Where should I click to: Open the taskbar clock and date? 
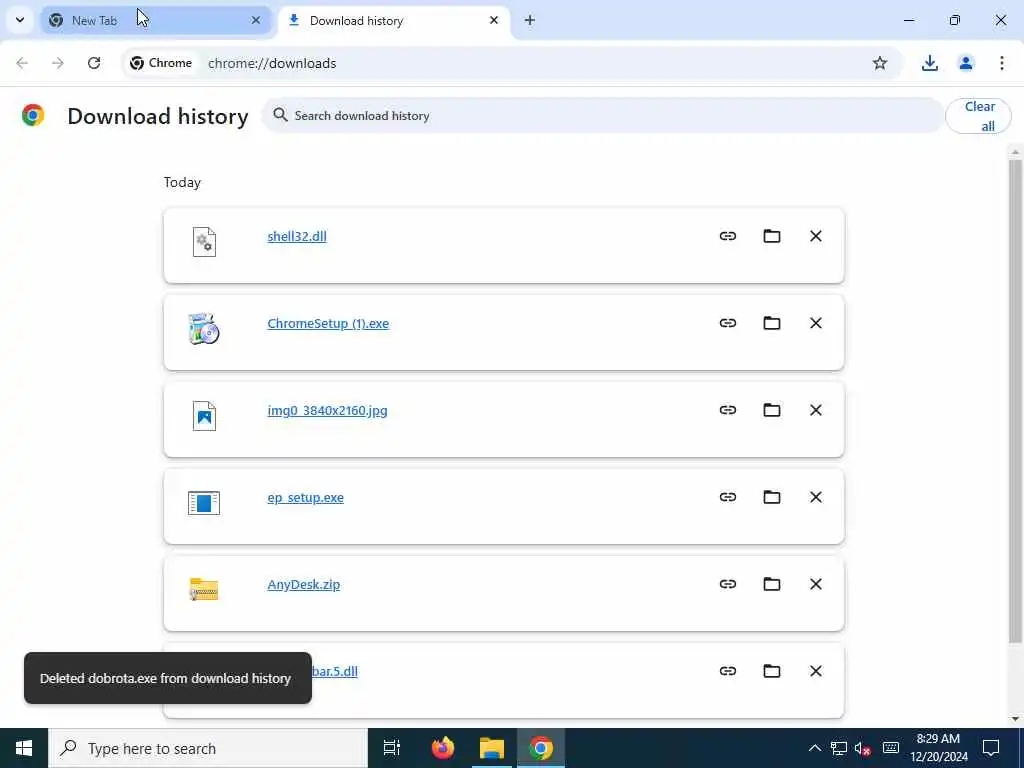pyautogui.click(x=938, y=748)
